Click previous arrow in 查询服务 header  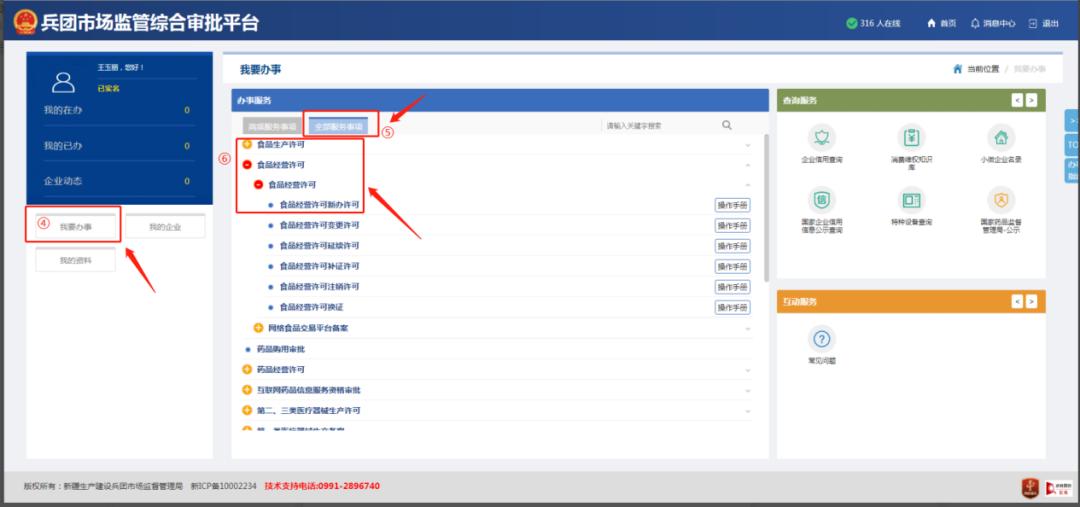(1017, 101)
